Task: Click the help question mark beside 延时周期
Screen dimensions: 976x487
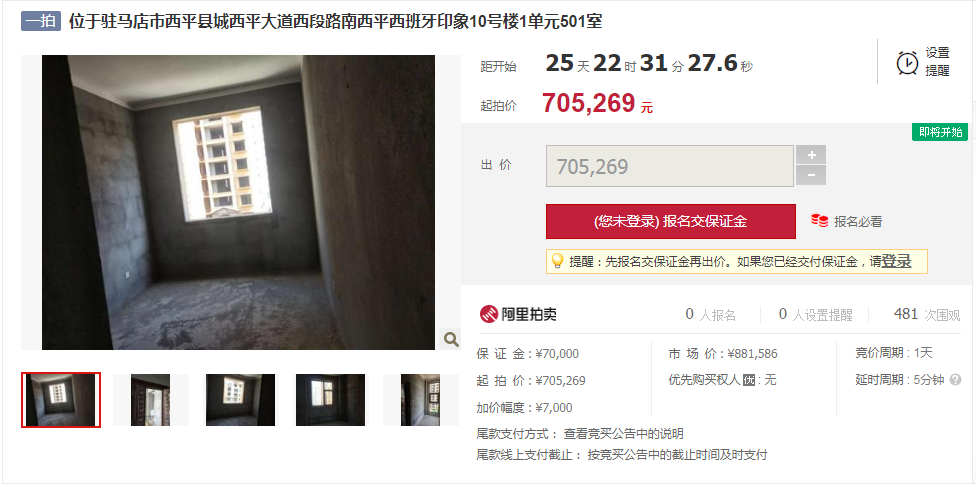Action: point(955,379)
